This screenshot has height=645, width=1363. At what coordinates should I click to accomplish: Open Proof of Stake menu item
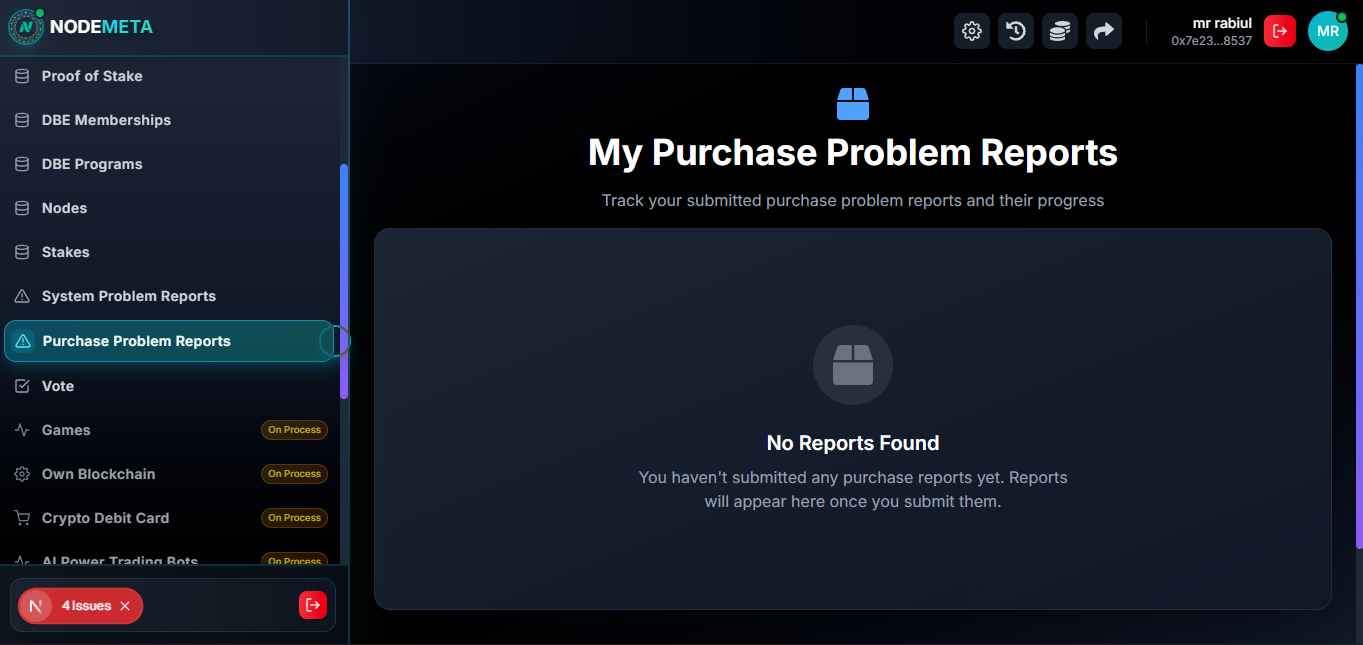[92, 76]
